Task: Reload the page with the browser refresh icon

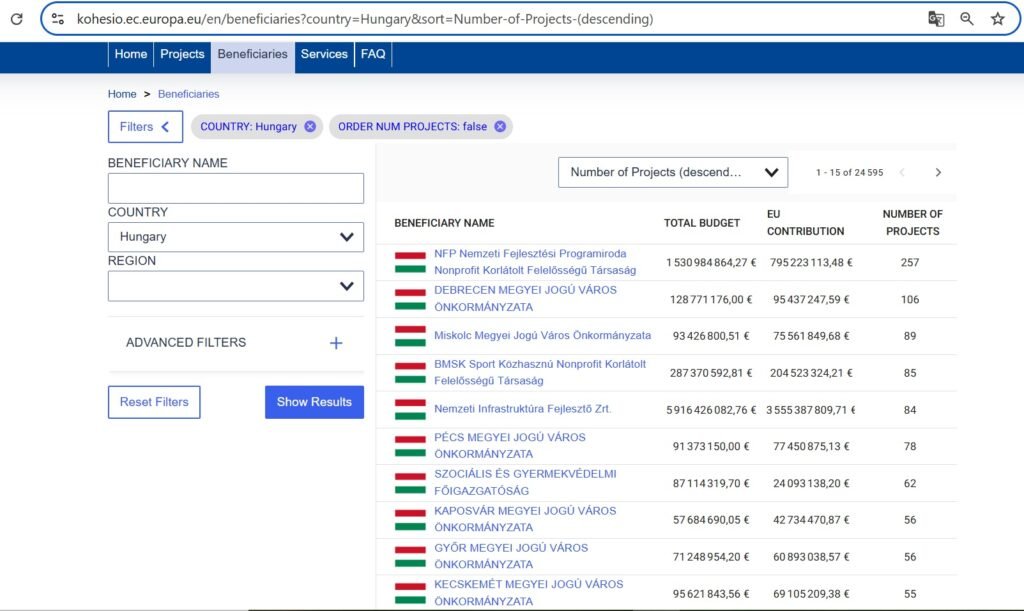Action: (x=17, y=19)
